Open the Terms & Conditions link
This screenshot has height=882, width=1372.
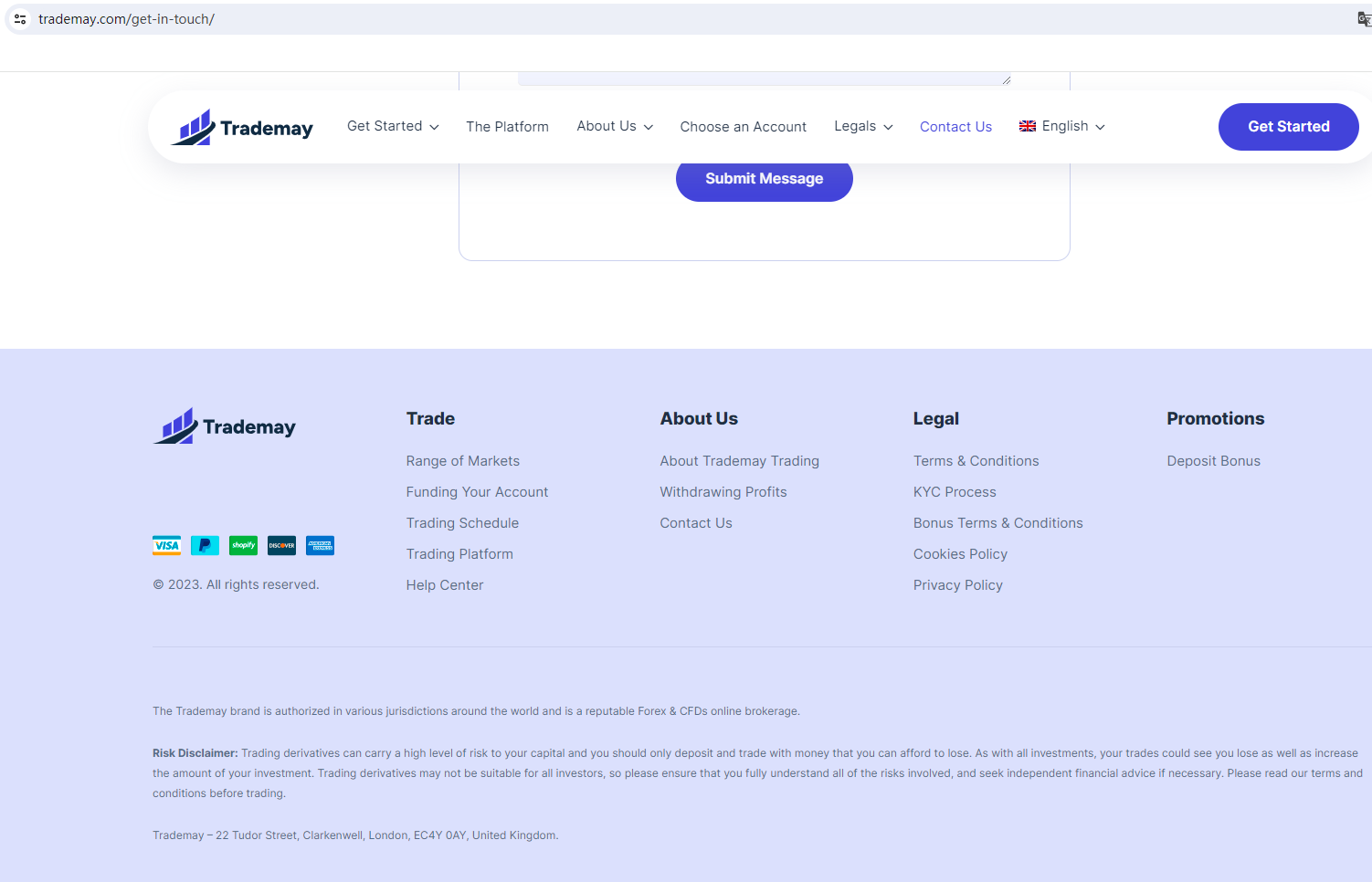coord(976,461)
